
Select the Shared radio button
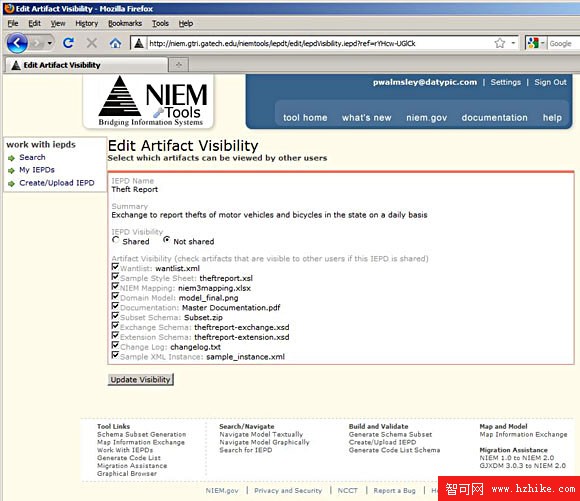click(116, 240)
